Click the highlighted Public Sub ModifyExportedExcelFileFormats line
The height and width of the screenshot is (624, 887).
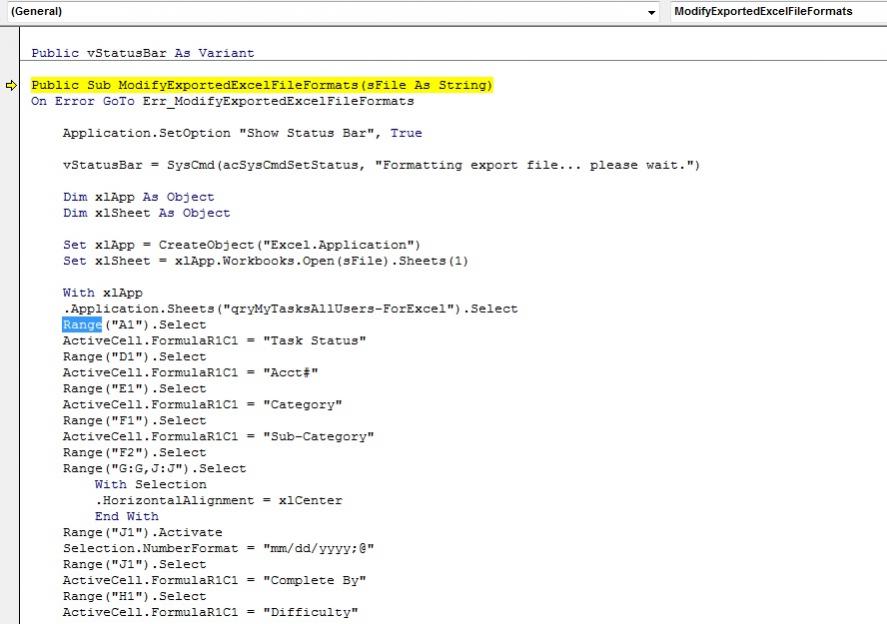click(262, 85)
